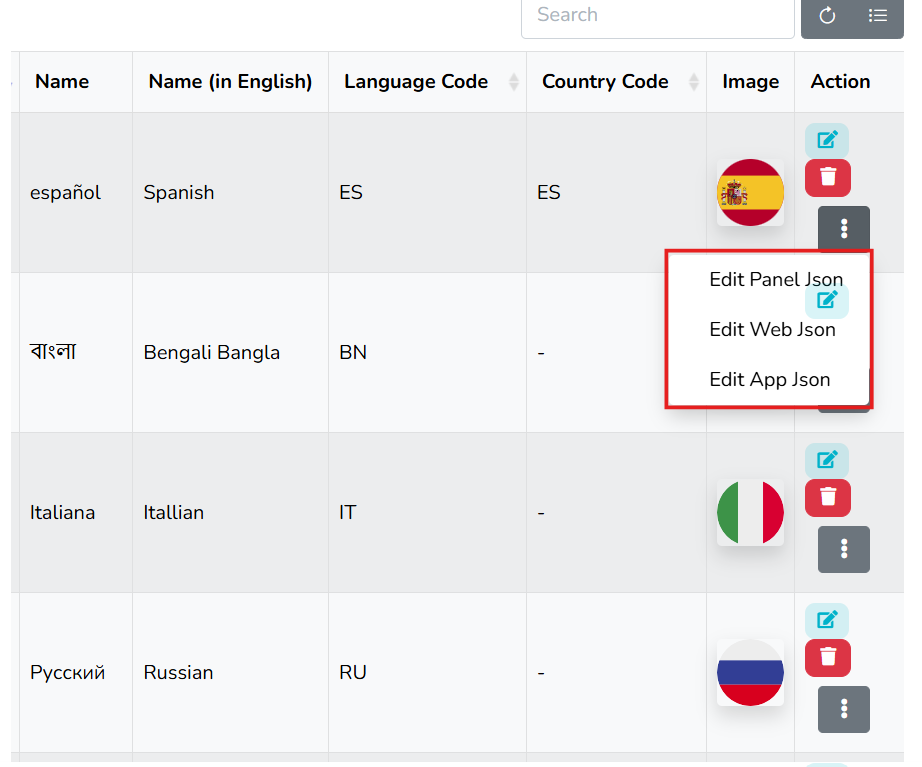
Task: Click the Spanish flag image
Action: click(750, 192)
